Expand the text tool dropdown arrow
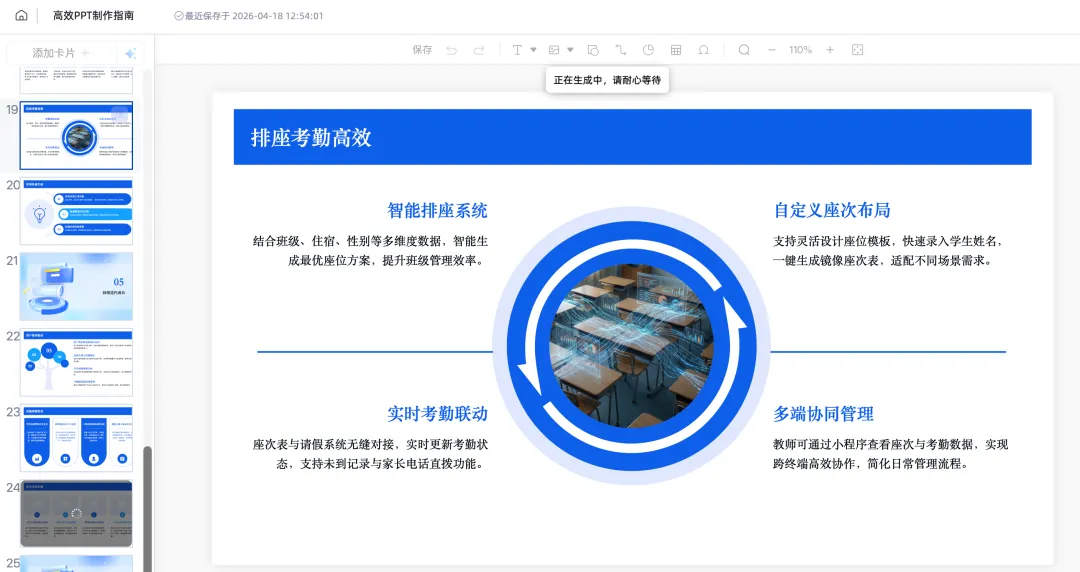The width and height of the screenshot is (1080, 572). pyautogui.click(x=533, y=50)
